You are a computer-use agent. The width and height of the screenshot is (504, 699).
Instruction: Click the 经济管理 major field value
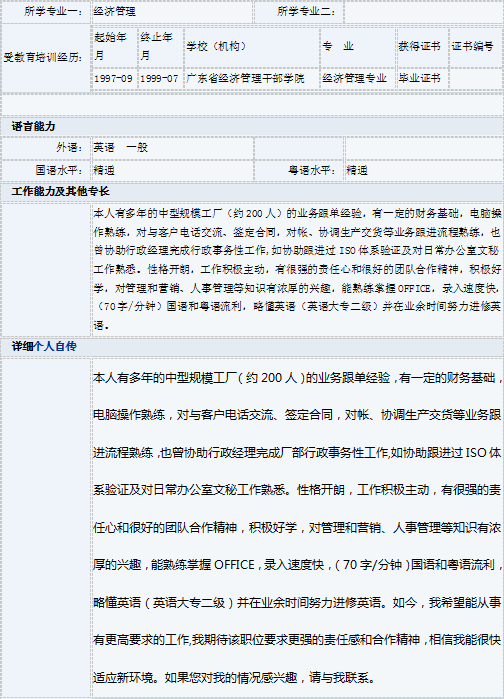pyautogui.click(x=114, y=12)
